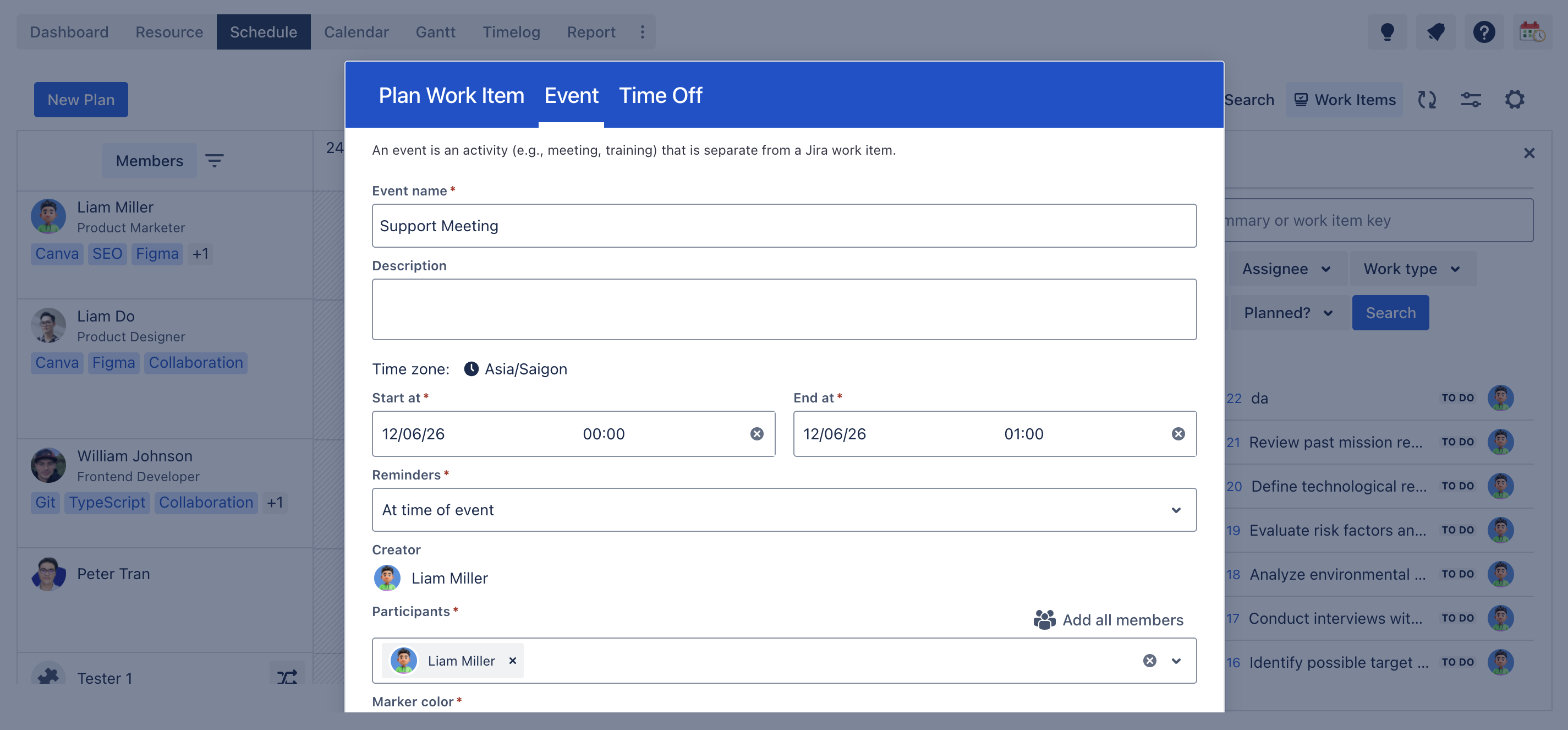The width and height of the screenshot is (1568, 730).
Task: Click the Start at time 00:00
Action: pyautogui.click(x=604, y=433)
